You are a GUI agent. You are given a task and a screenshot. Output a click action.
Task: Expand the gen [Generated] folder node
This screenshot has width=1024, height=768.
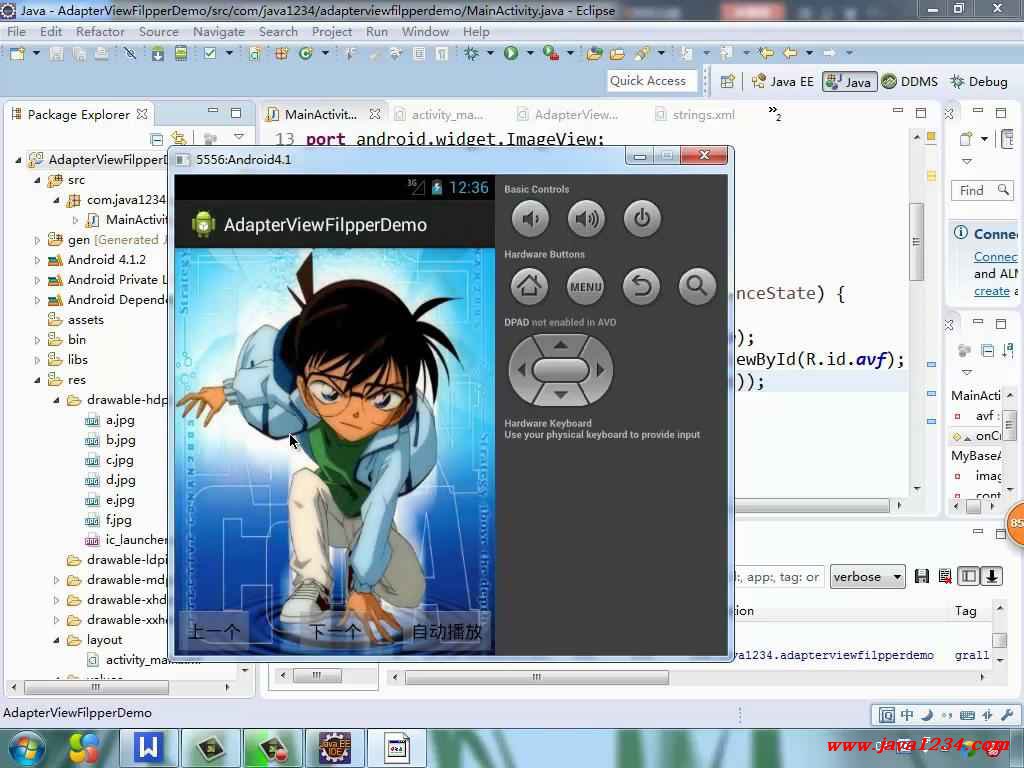coord(37,240)
